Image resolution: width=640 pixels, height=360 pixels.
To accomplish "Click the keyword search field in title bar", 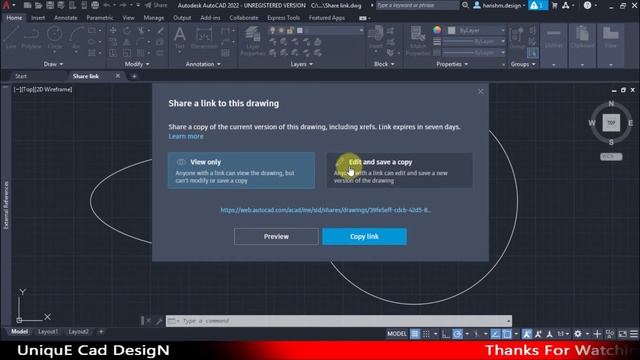I will click(417, 5).
